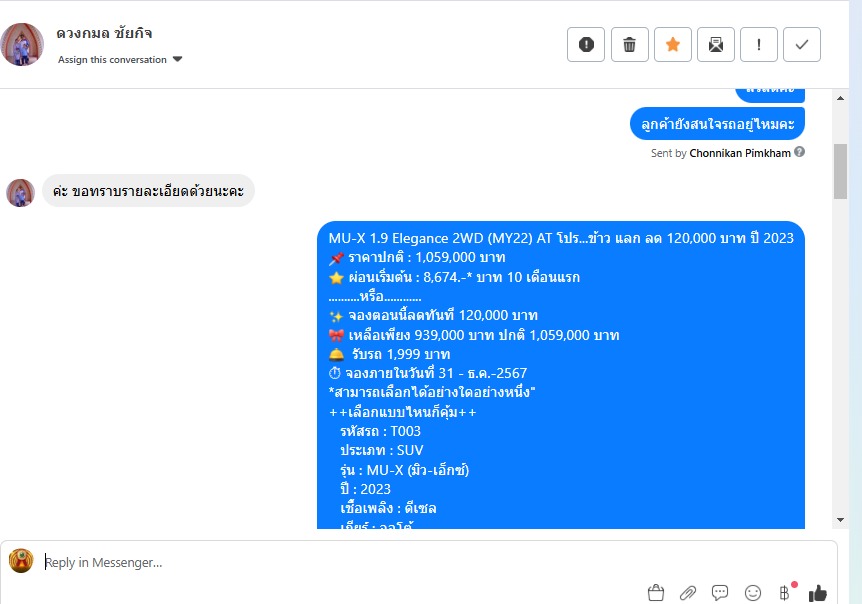Click the help icon next to Chonnikan Pimkham

coord(800,152)
